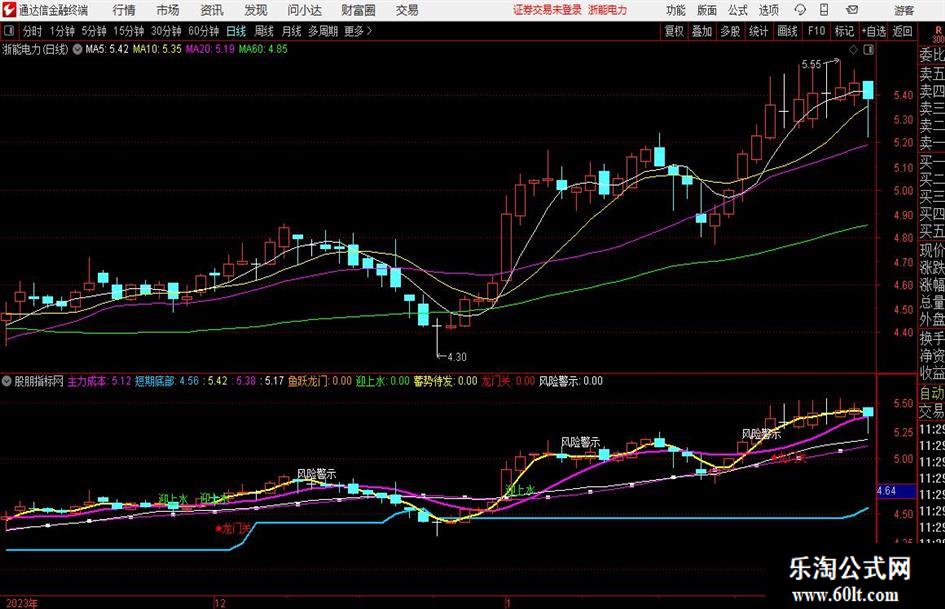Viewport: 945px width, 609px height.
Task: Switch to the 5分钟 period tab
Action: pyautogui.click(x=93, y=31)
